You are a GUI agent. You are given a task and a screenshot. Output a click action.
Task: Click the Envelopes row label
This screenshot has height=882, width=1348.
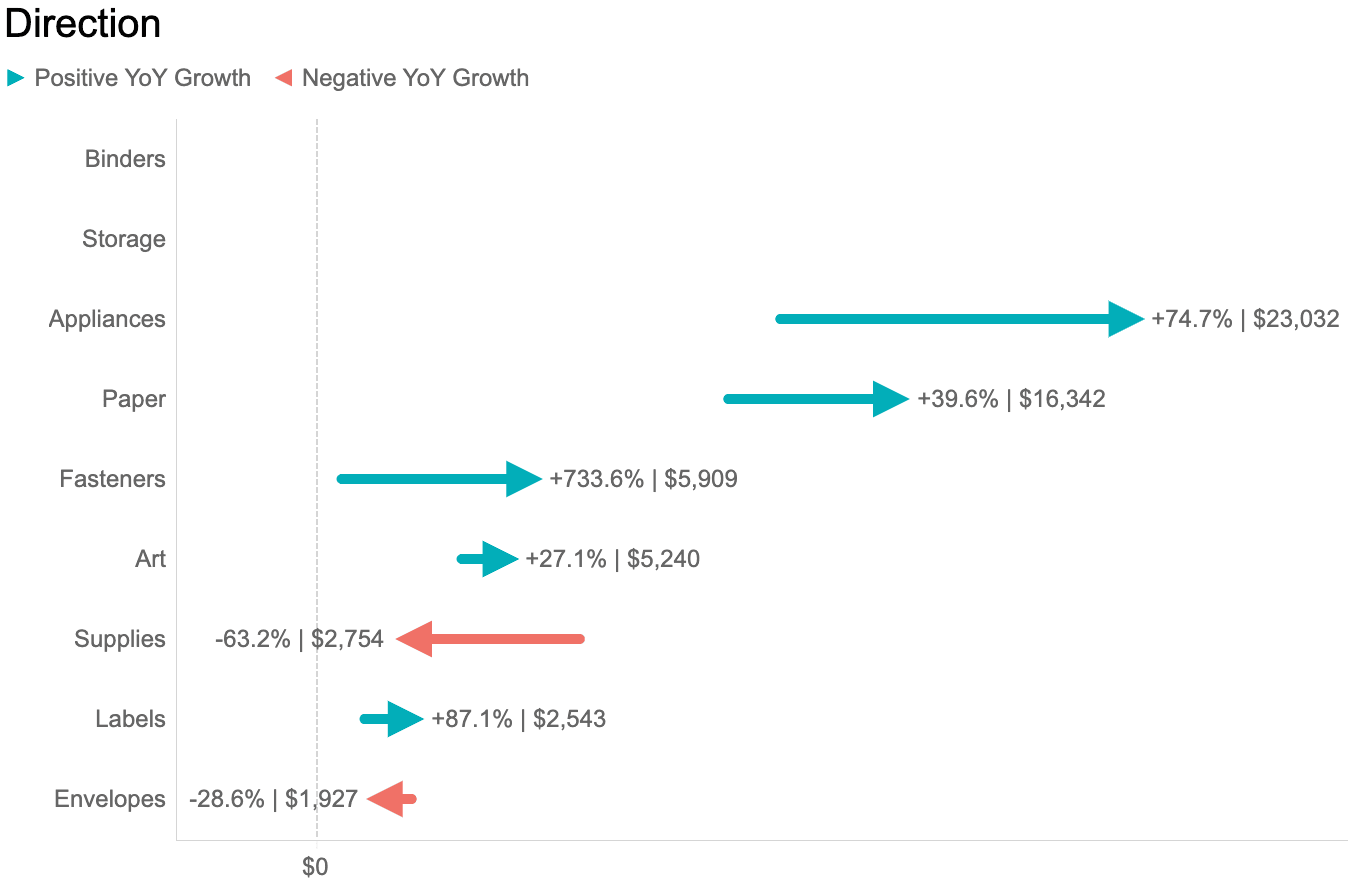coord(110,799)
